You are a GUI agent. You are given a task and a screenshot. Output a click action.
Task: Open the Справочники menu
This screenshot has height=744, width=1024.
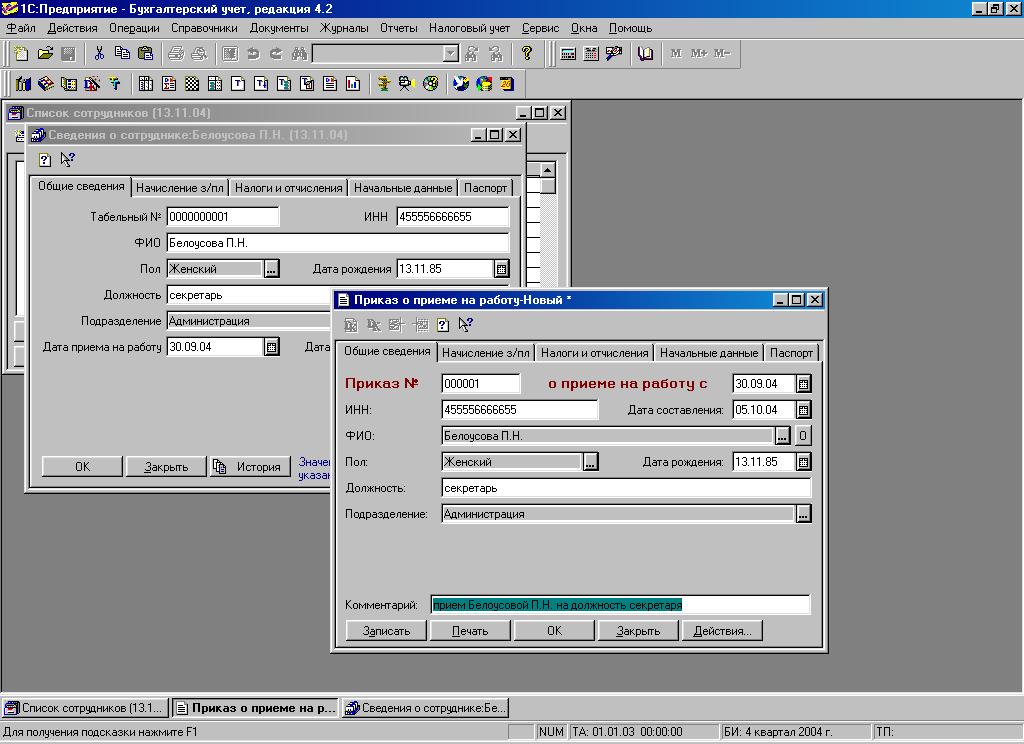click(204, 28)
